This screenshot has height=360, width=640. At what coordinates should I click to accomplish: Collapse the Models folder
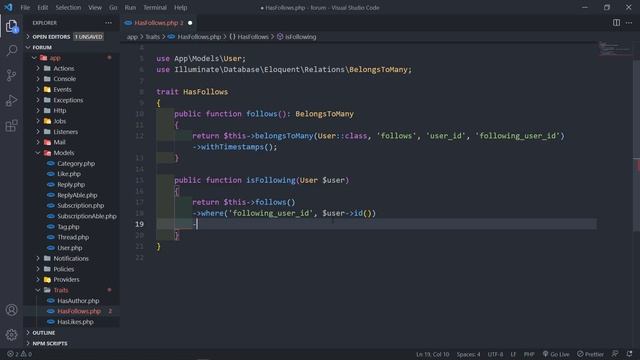pos(71,153)
